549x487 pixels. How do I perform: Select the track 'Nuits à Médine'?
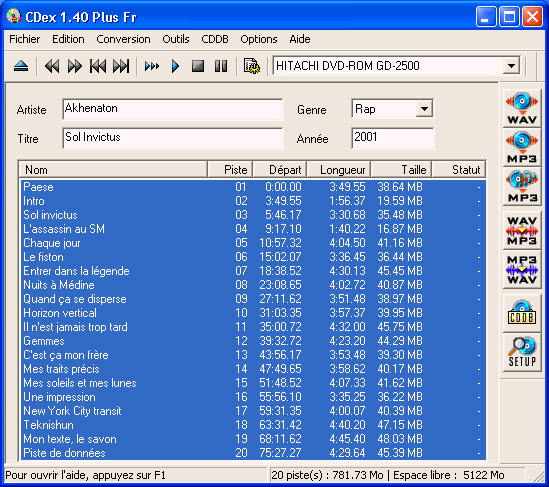(x=253, y=285)
